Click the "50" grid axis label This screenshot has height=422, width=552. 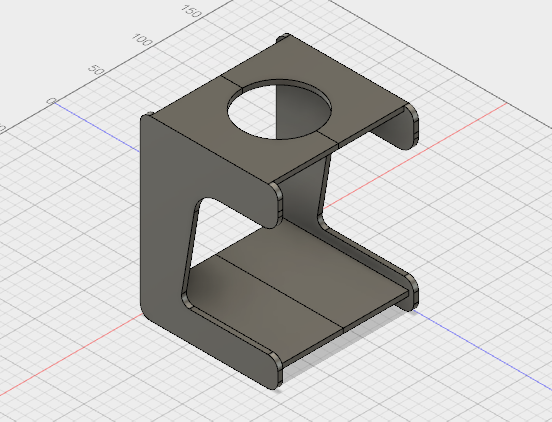coord(96,69)
